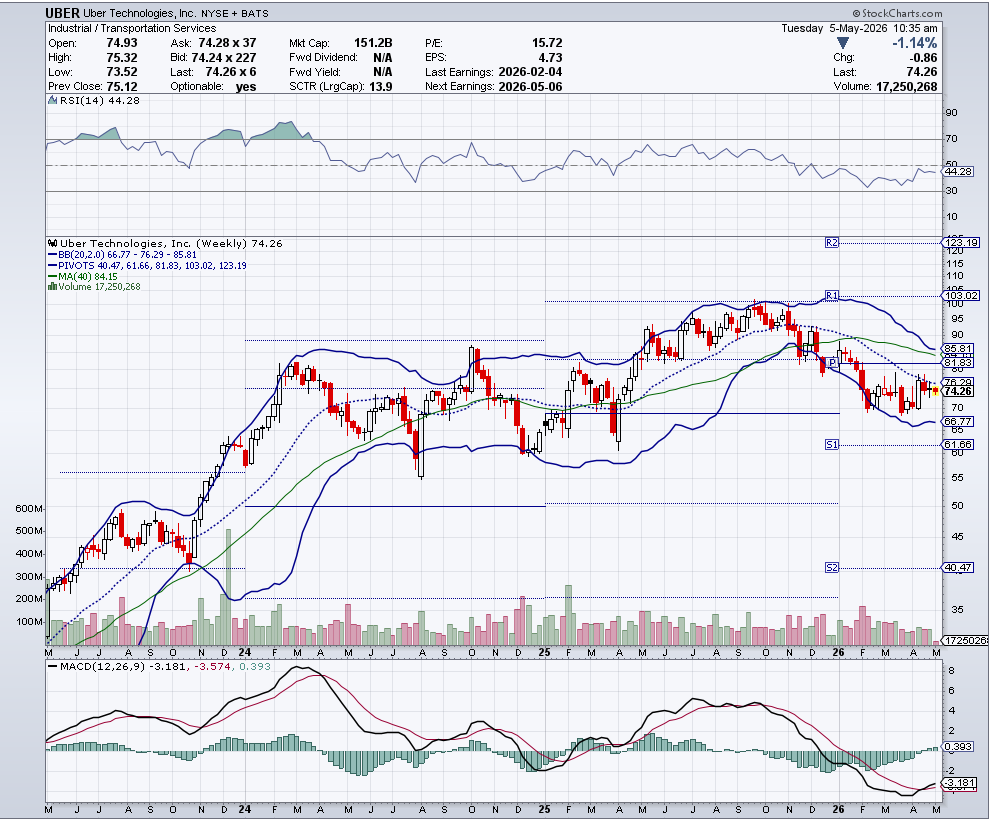Click the volume bars icon in legend
This screenshot has height=819, width=990.
53,287
